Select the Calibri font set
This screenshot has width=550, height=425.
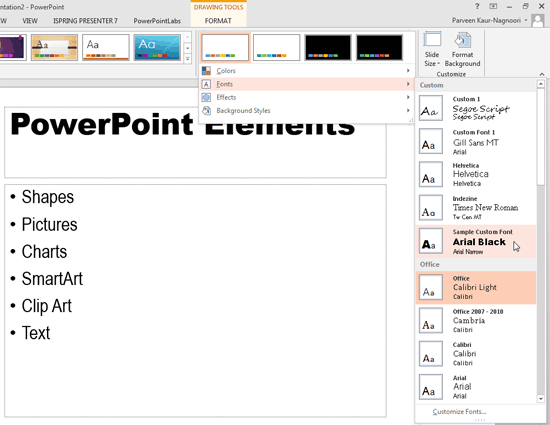click(476, 354)
